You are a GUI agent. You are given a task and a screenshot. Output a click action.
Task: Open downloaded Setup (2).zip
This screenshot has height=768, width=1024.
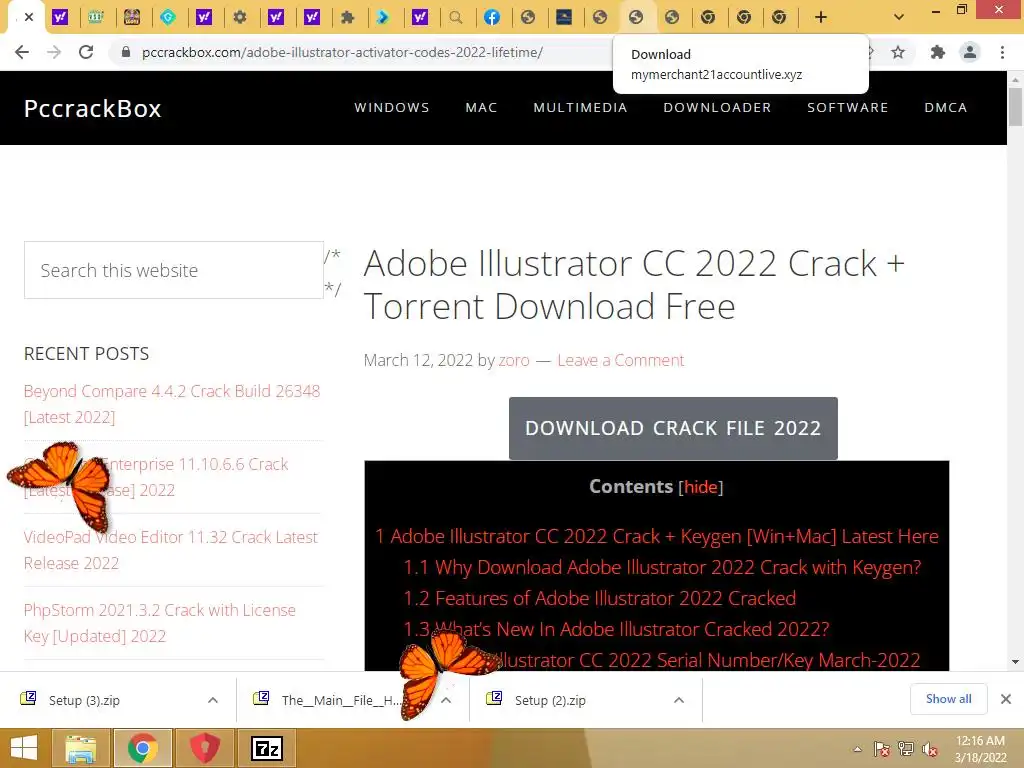pos(550,700)
